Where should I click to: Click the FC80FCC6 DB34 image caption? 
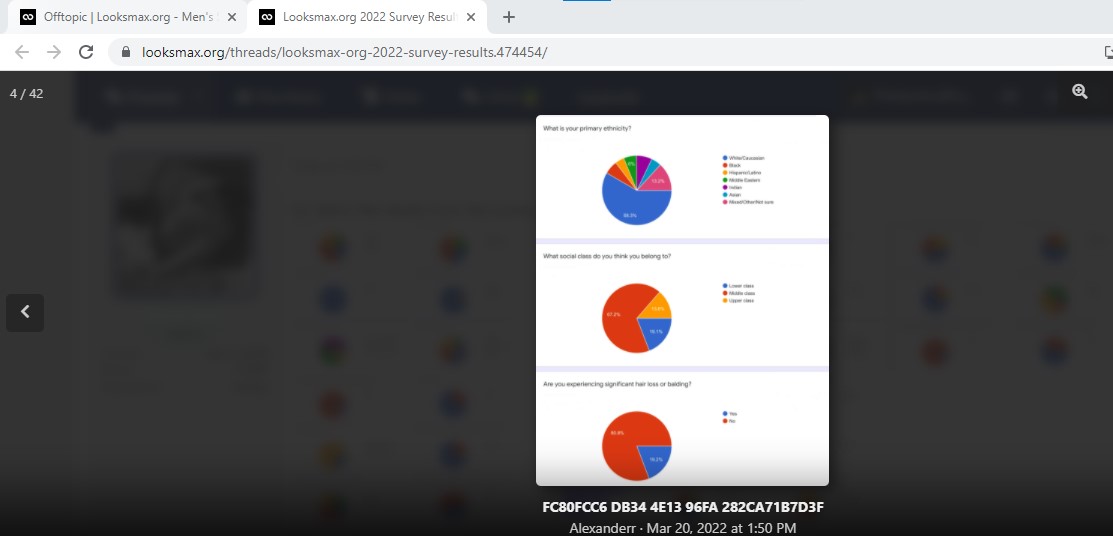683,508
